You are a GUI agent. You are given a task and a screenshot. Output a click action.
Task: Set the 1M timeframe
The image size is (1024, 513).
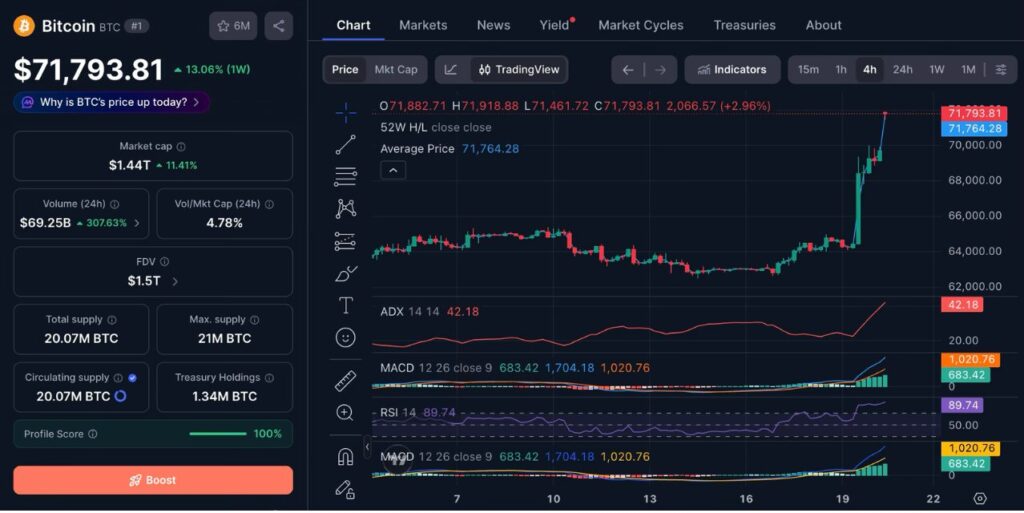point(968,70)
